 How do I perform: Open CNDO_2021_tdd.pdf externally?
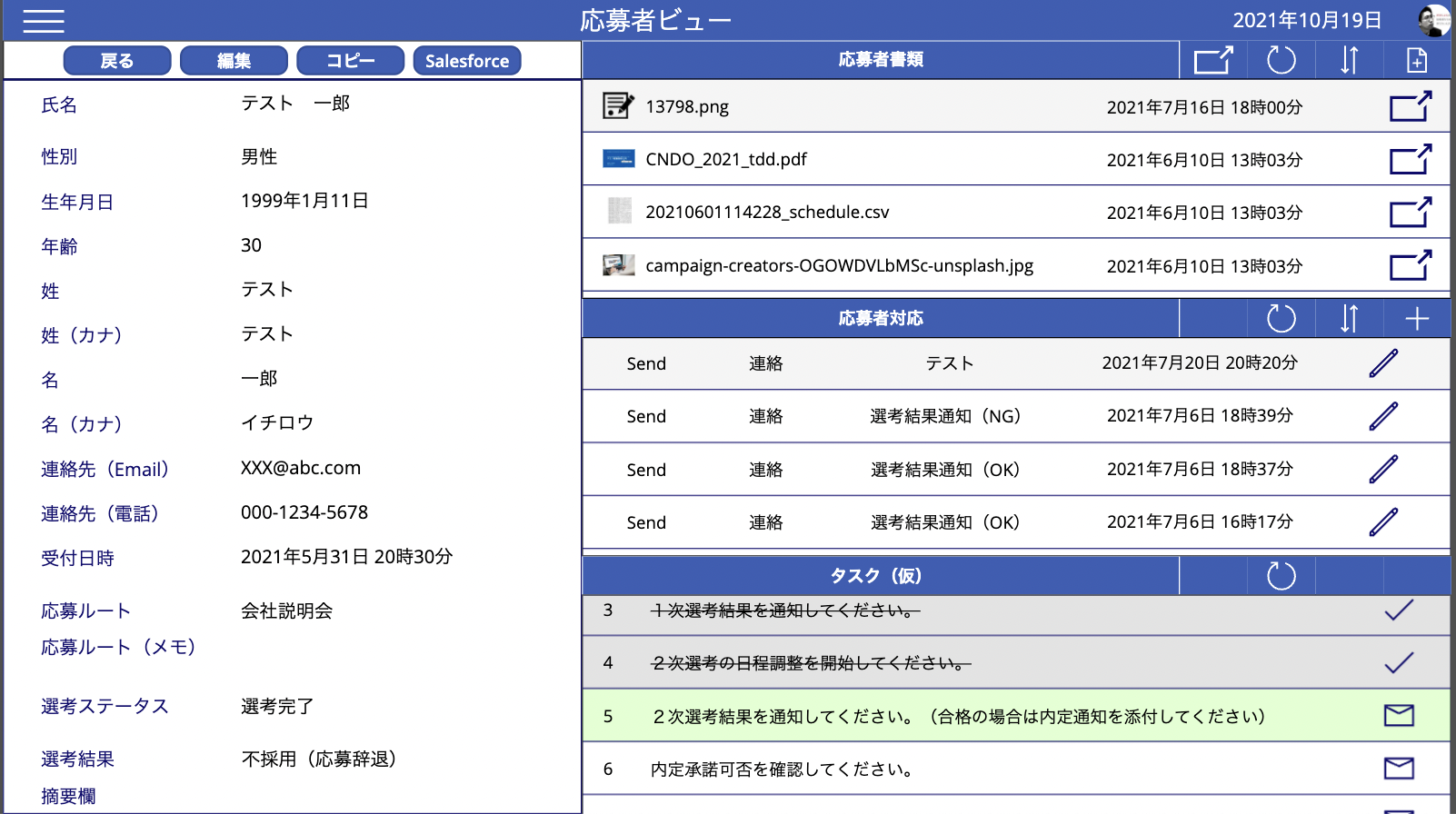1411,159
